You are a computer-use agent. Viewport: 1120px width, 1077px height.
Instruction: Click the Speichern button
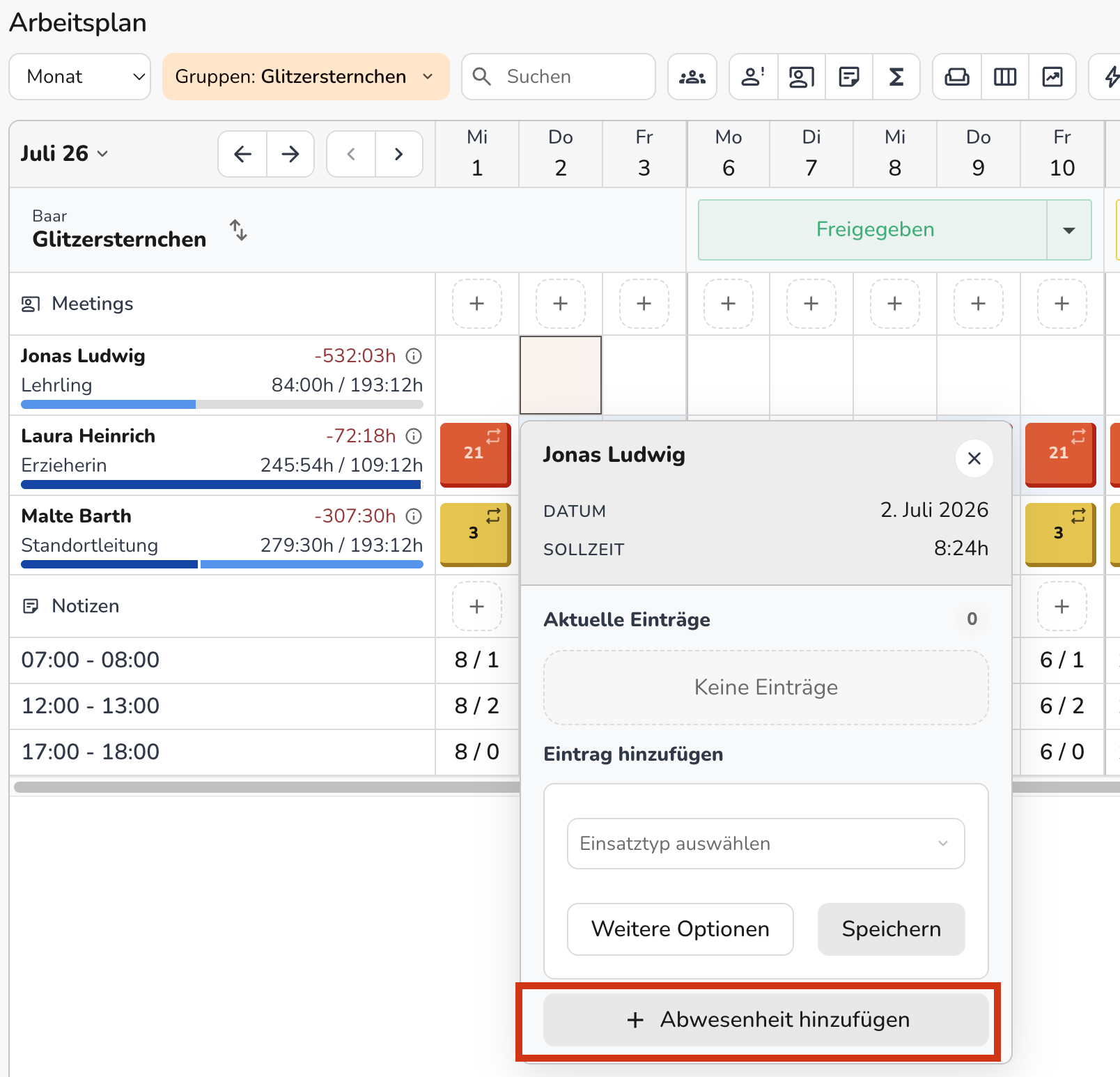[892, 929]
